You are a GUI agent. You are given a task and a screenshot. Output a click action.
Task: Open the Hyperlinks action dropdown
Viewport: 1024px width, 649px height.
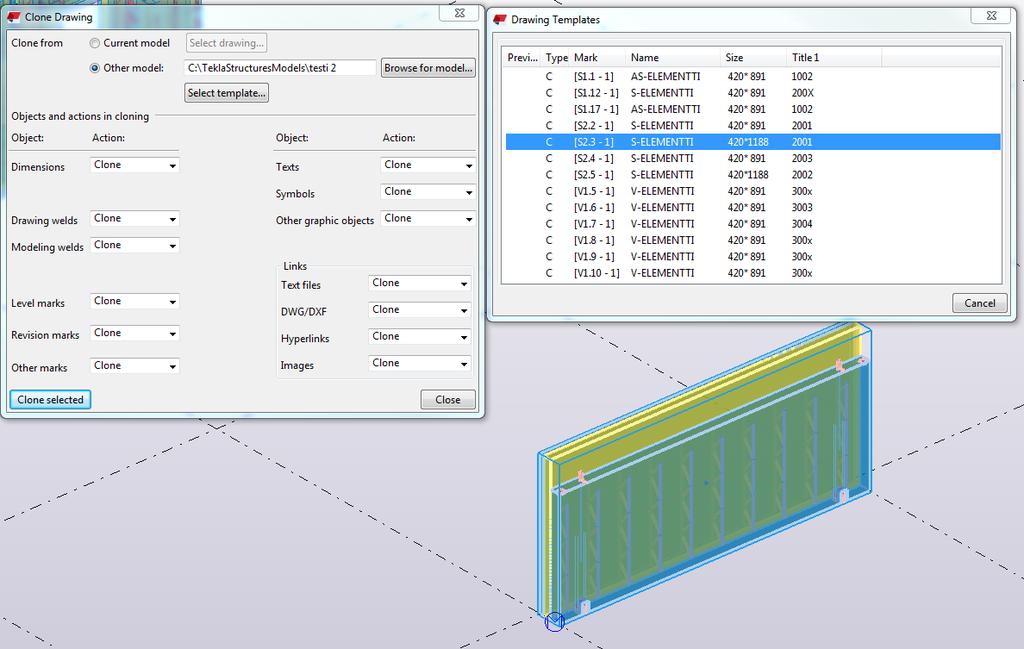[x=419, y=337]
